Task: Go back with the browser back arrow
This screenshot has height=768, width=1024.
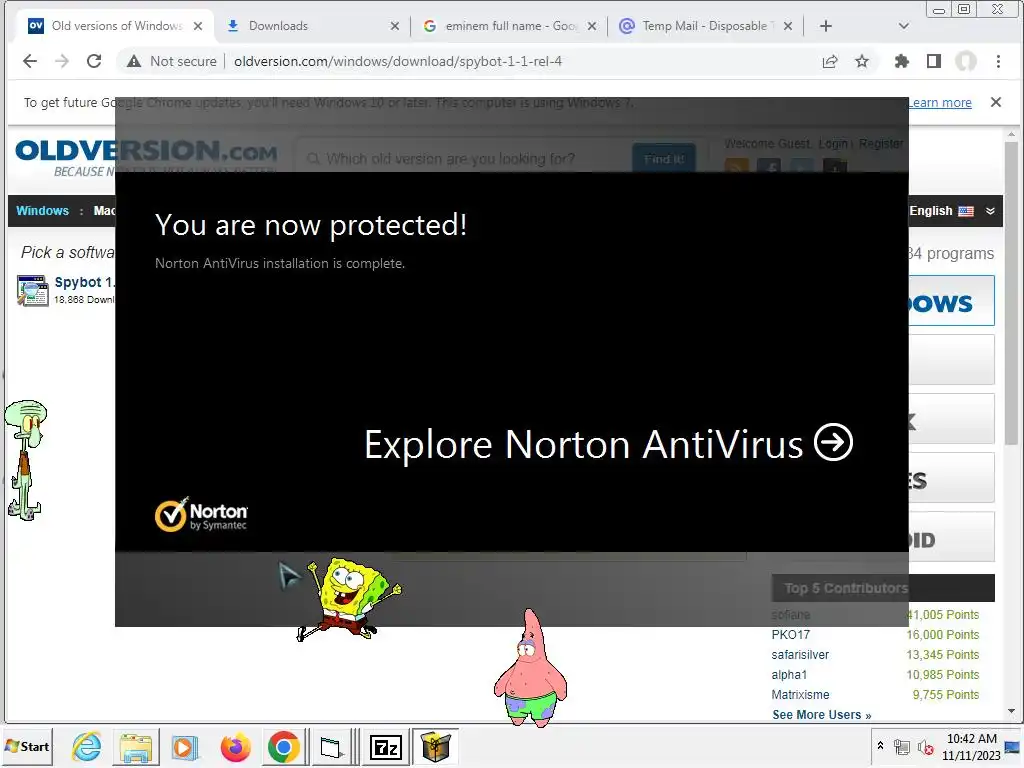Action: pyautogui.click(x=30, y=61)
